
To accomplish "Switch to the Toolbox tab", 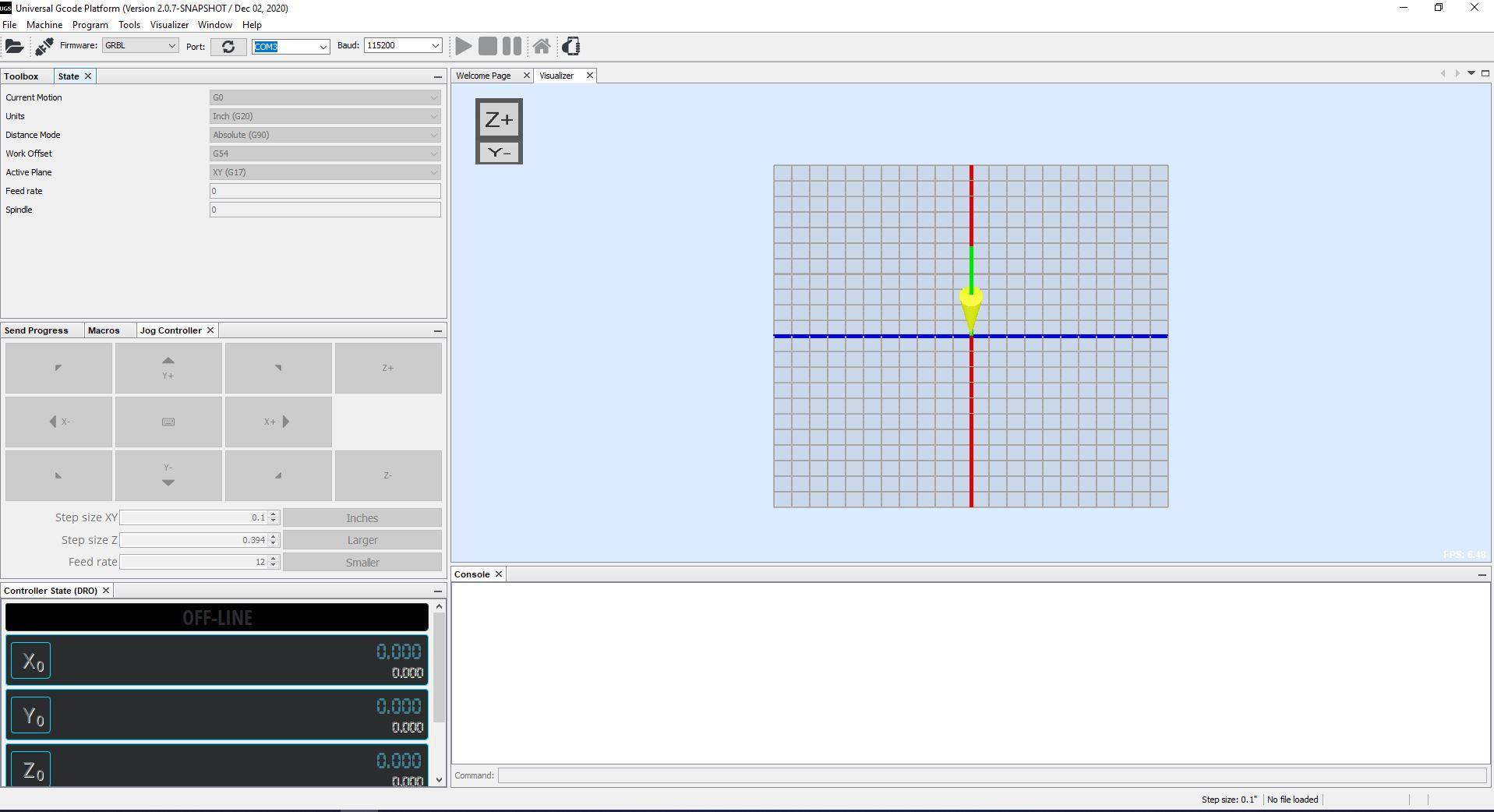I will [x=21, y=76].
